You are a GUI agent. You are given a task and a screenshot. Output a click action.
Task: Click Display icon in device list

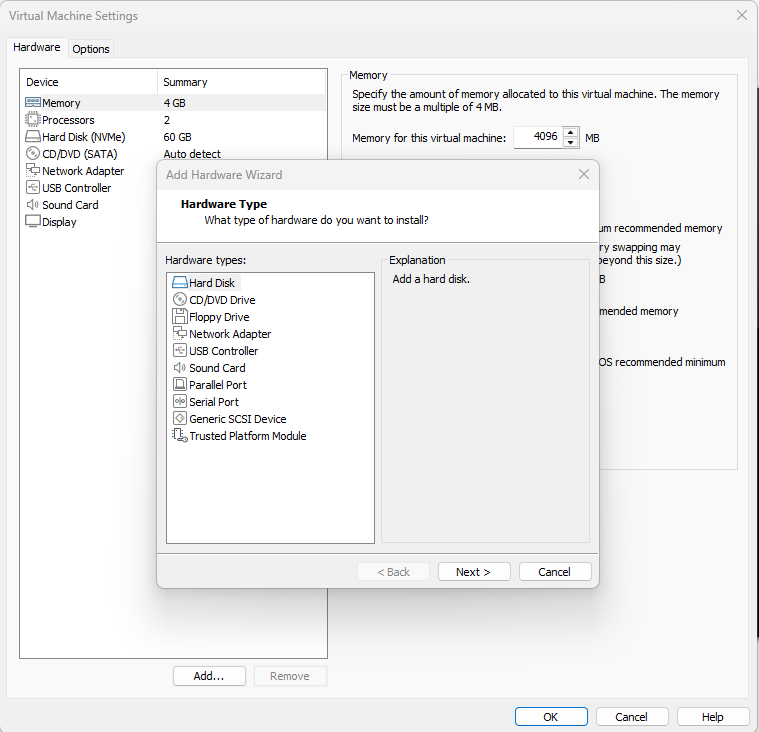pyautogui.click(x=32, y=221)
